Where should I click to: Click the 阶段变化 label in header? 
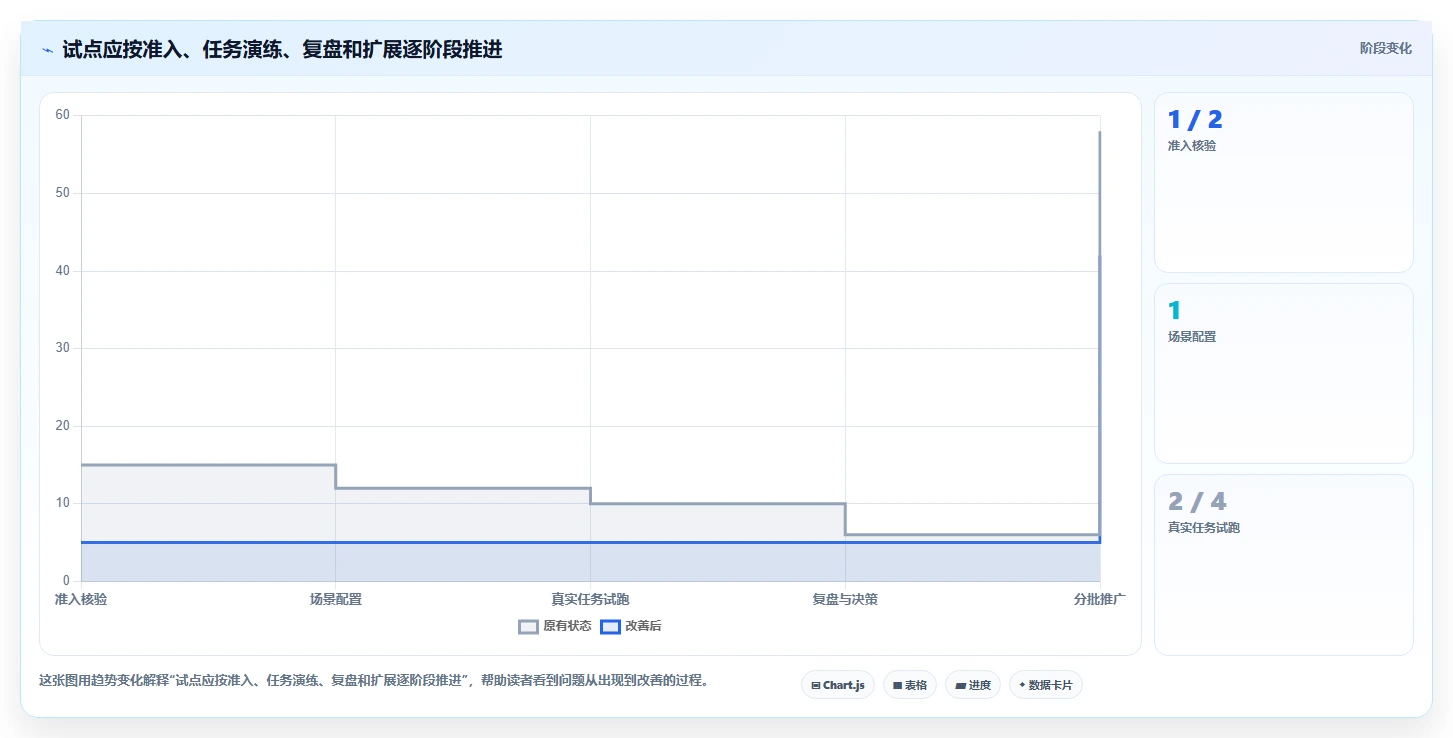[x=1386, y=48]
